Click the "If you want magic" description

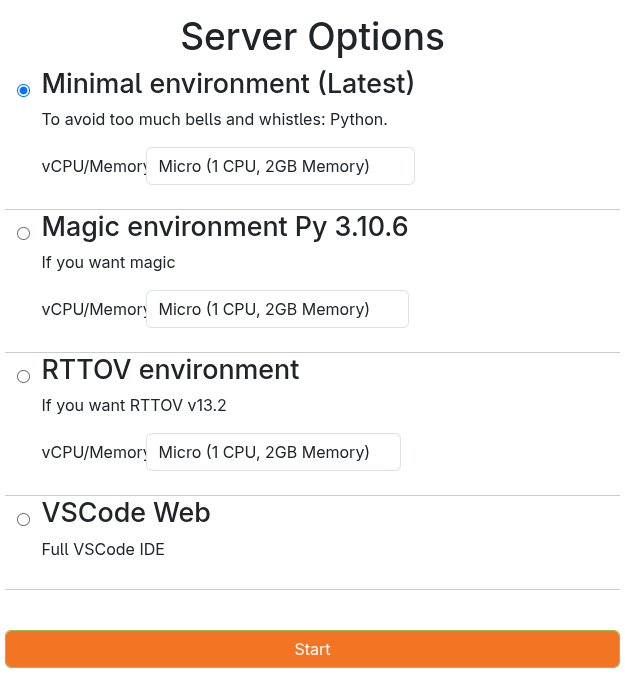[108, 263]
